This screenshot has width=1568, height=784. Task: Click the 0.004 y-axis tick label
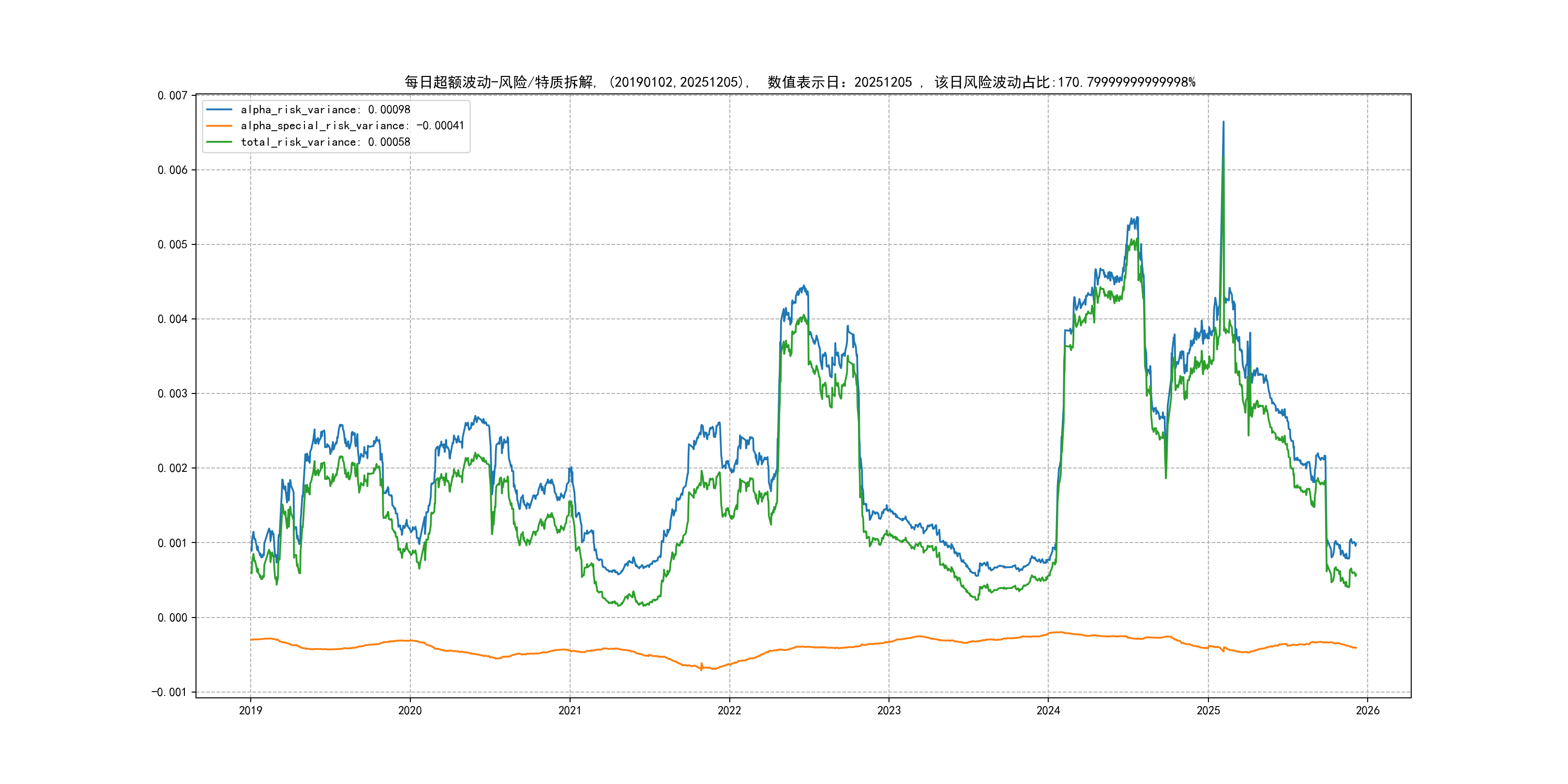pos(172,319)
